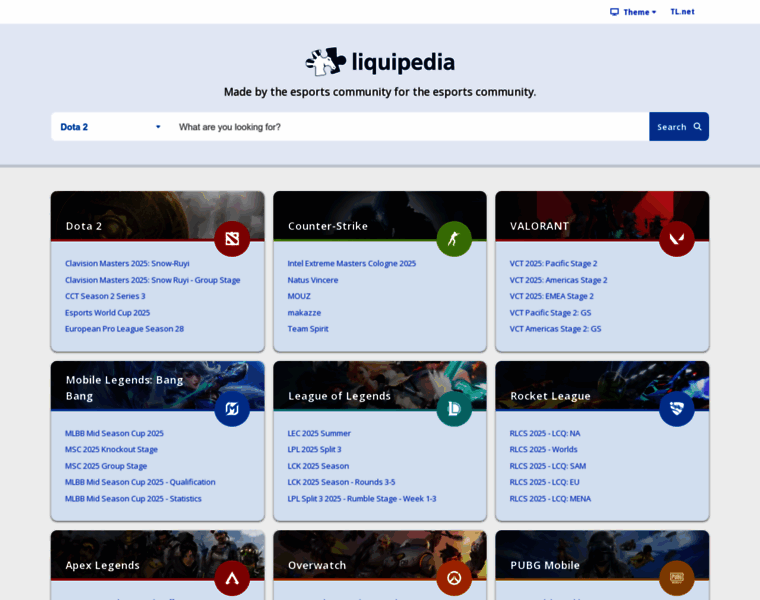Open the PUBG Mobile card header
760x600 pixels.
[x=602, y=555]
